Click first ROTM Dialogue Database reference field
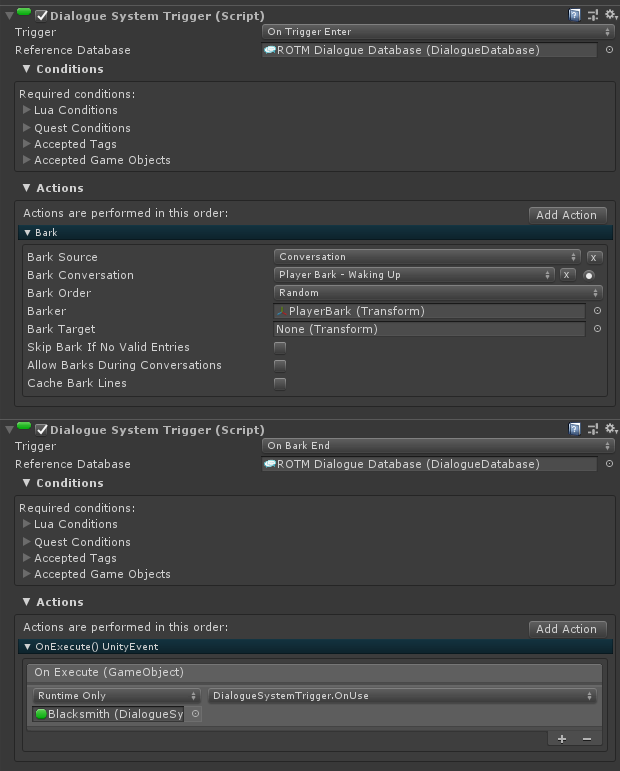This screenshot has width=620, height=771. pos(429,50)
